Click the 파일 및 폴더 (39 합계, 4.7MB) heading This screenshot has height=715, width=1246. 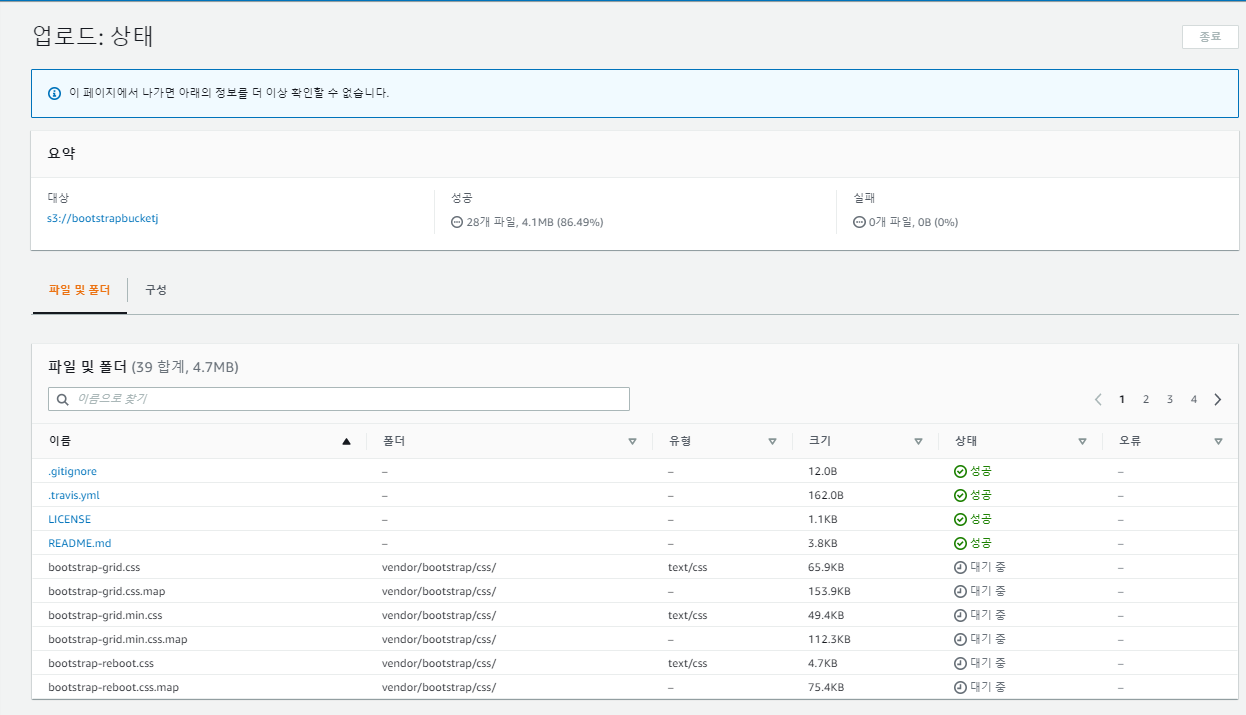(x=143, y=367)
